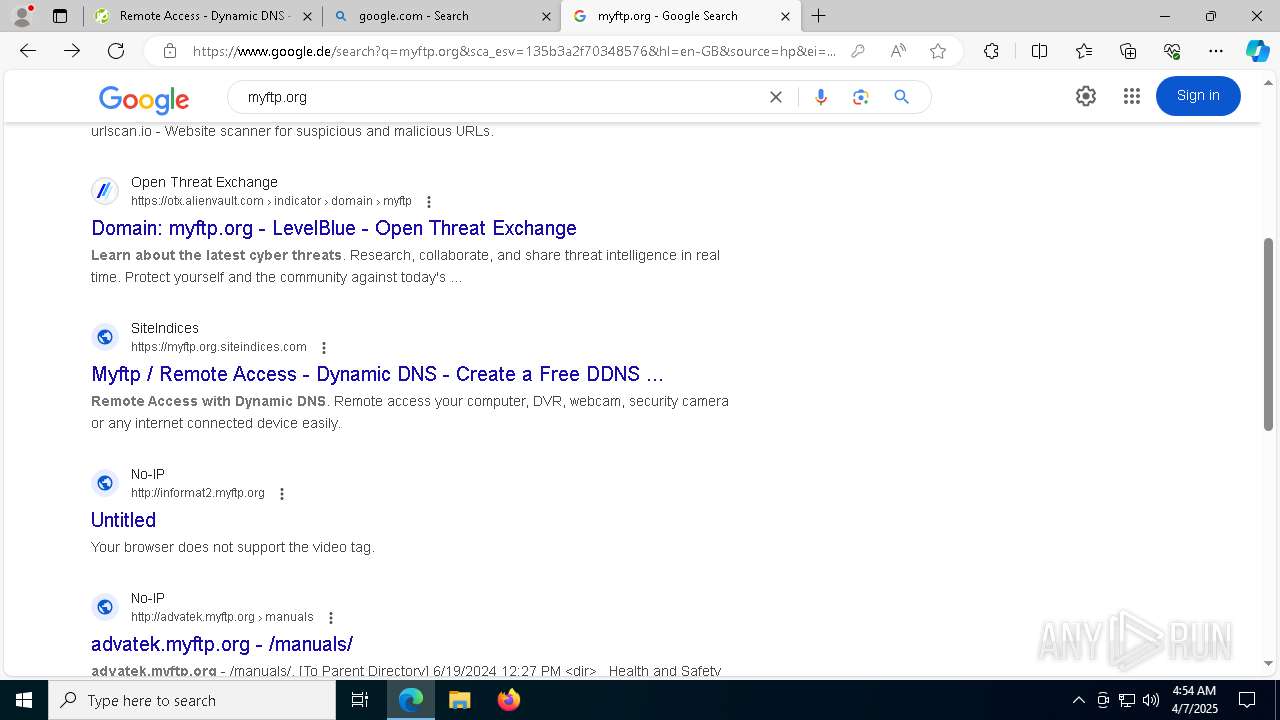The width and height of the screenshot is (1280, 720).
Task: View site information lock icon
Action: click(170, 51)
